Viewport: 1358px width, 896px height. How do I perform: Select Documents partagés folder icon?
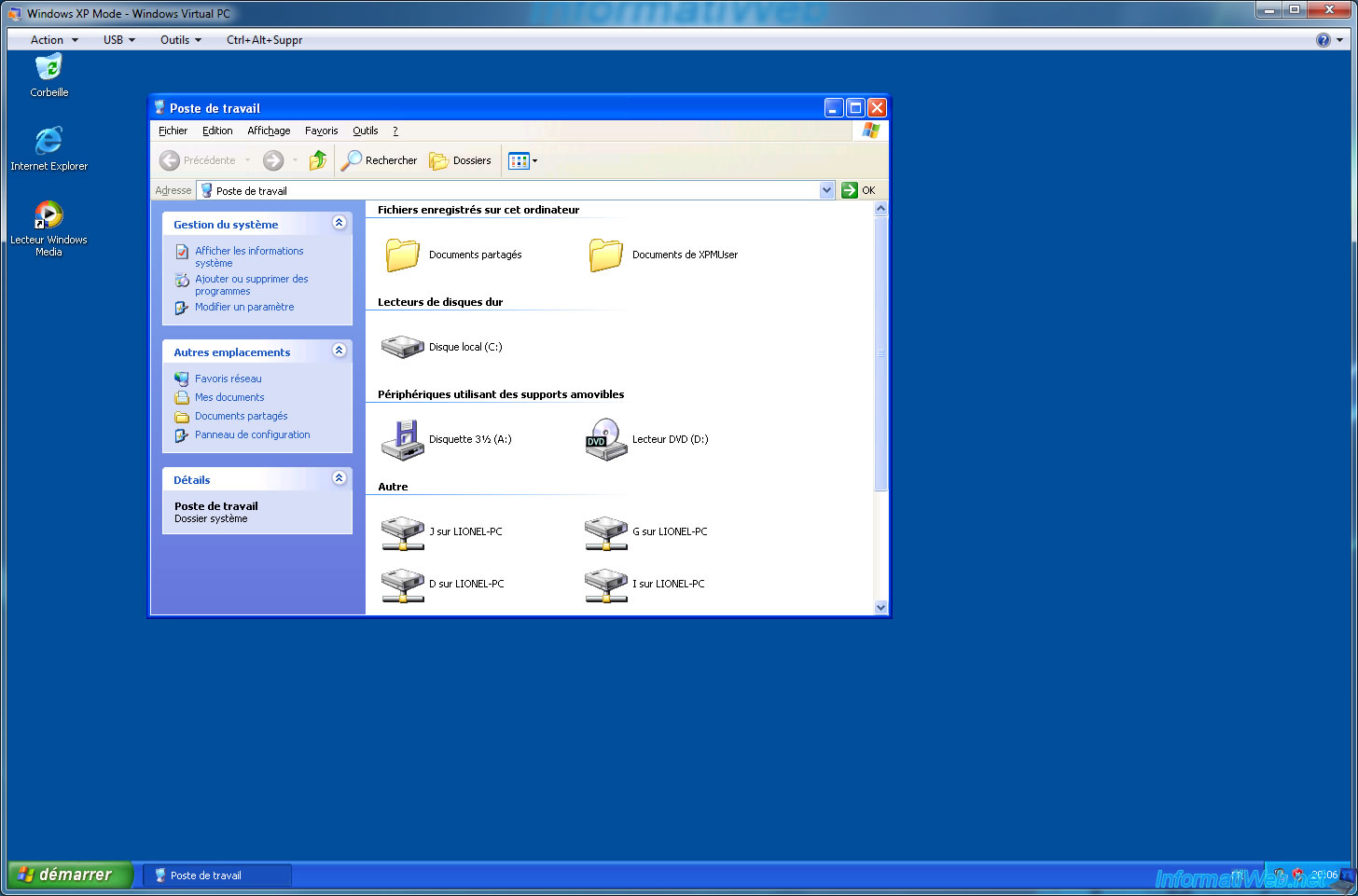[x=403, y=255]
